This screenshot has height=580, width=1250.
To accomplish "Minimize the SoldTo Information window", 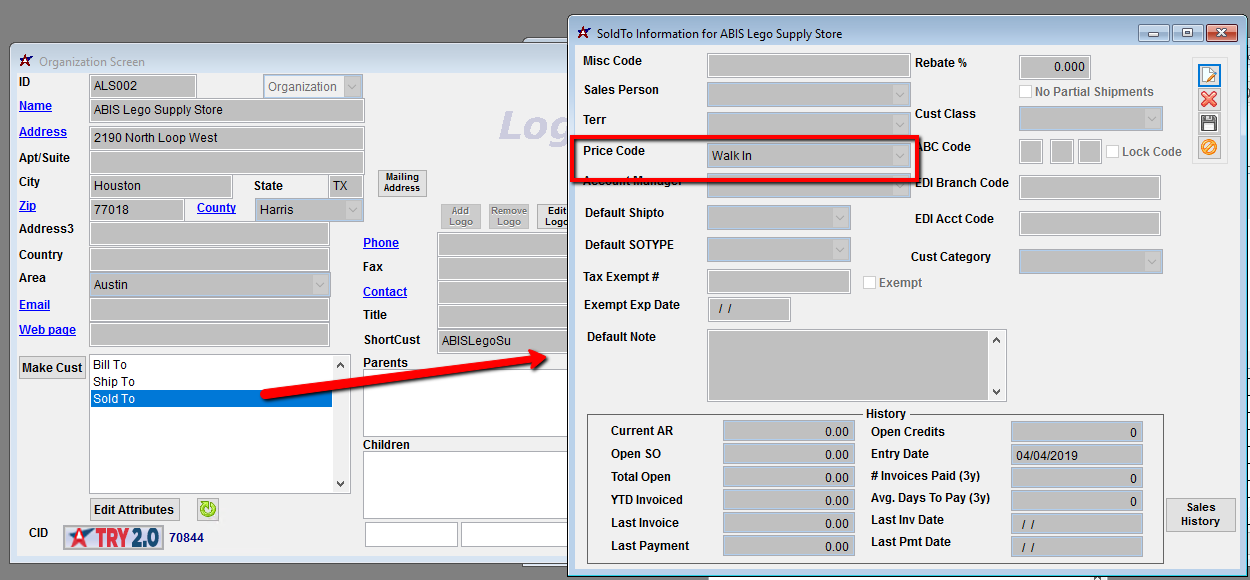I will pos(1155,33).
